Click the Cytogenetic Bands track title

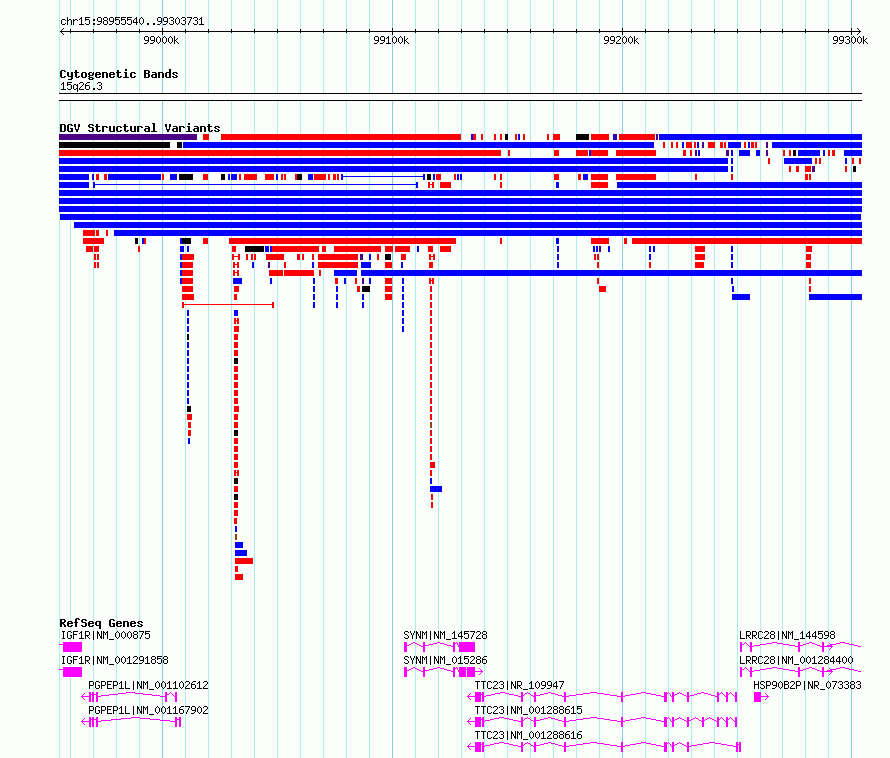coord(119,74)
